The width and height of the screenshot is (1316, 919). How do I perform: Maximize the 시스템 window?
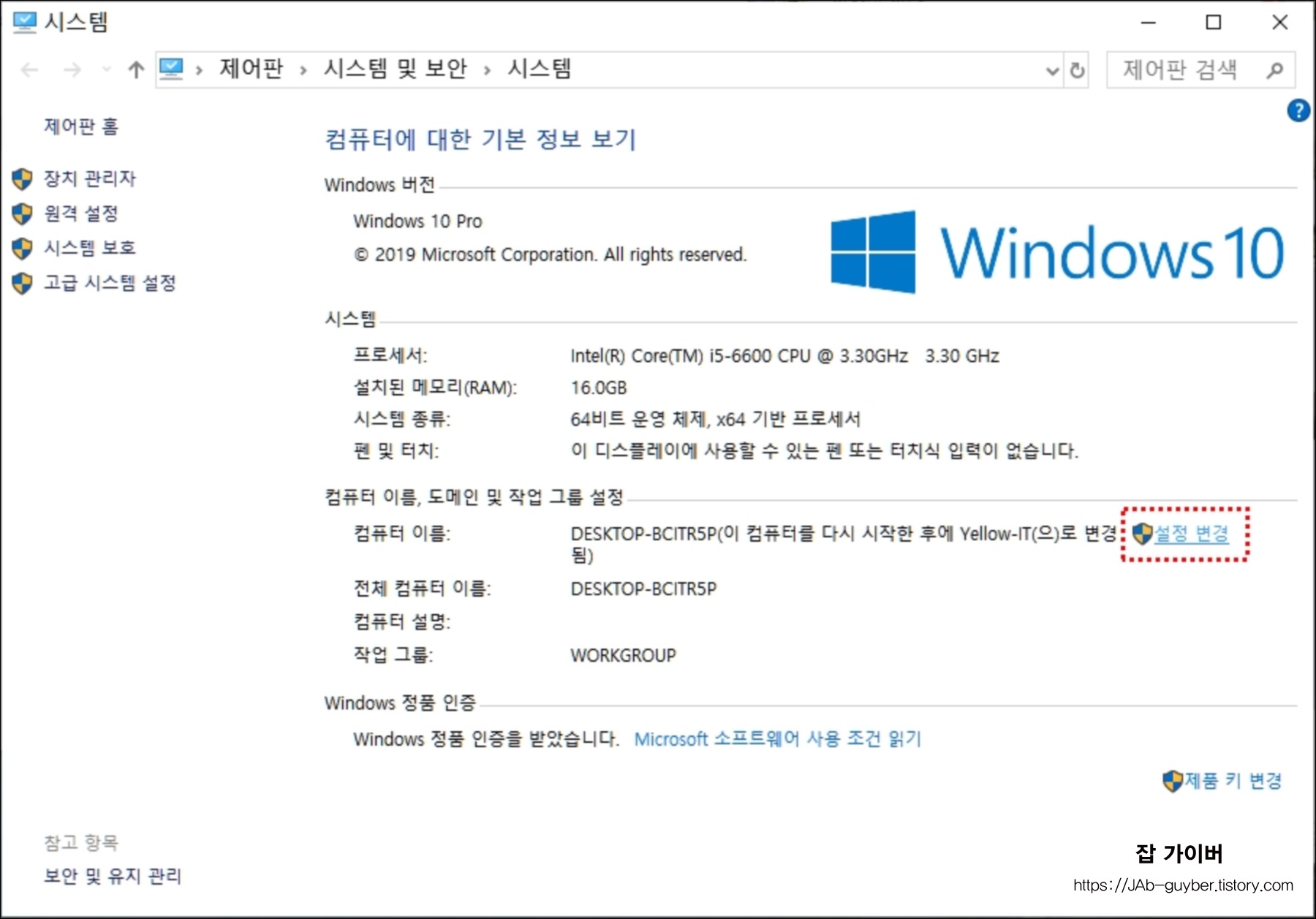point(1214,22)
